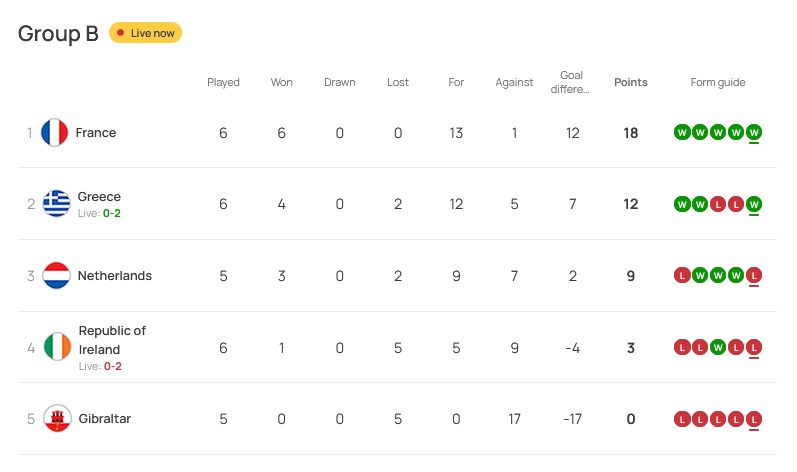
Task: Click the France flag icon
Action: (55, 133)
